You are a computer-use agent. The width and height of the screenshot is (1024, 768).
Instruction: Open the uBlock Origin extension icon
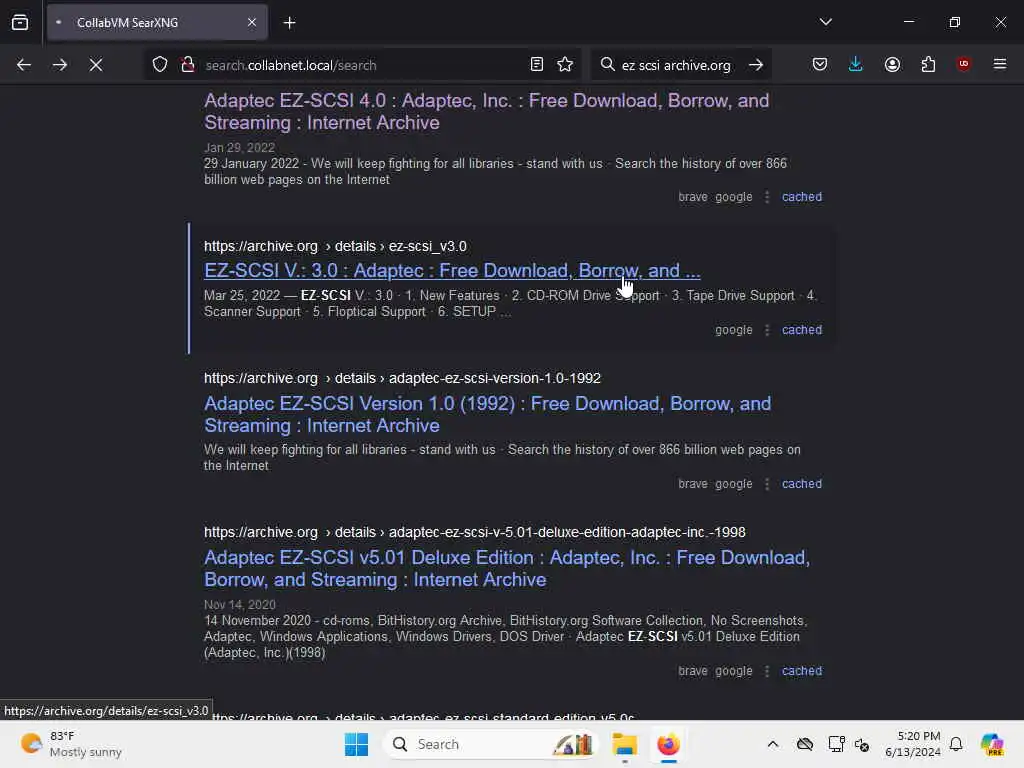click(963, 64)
